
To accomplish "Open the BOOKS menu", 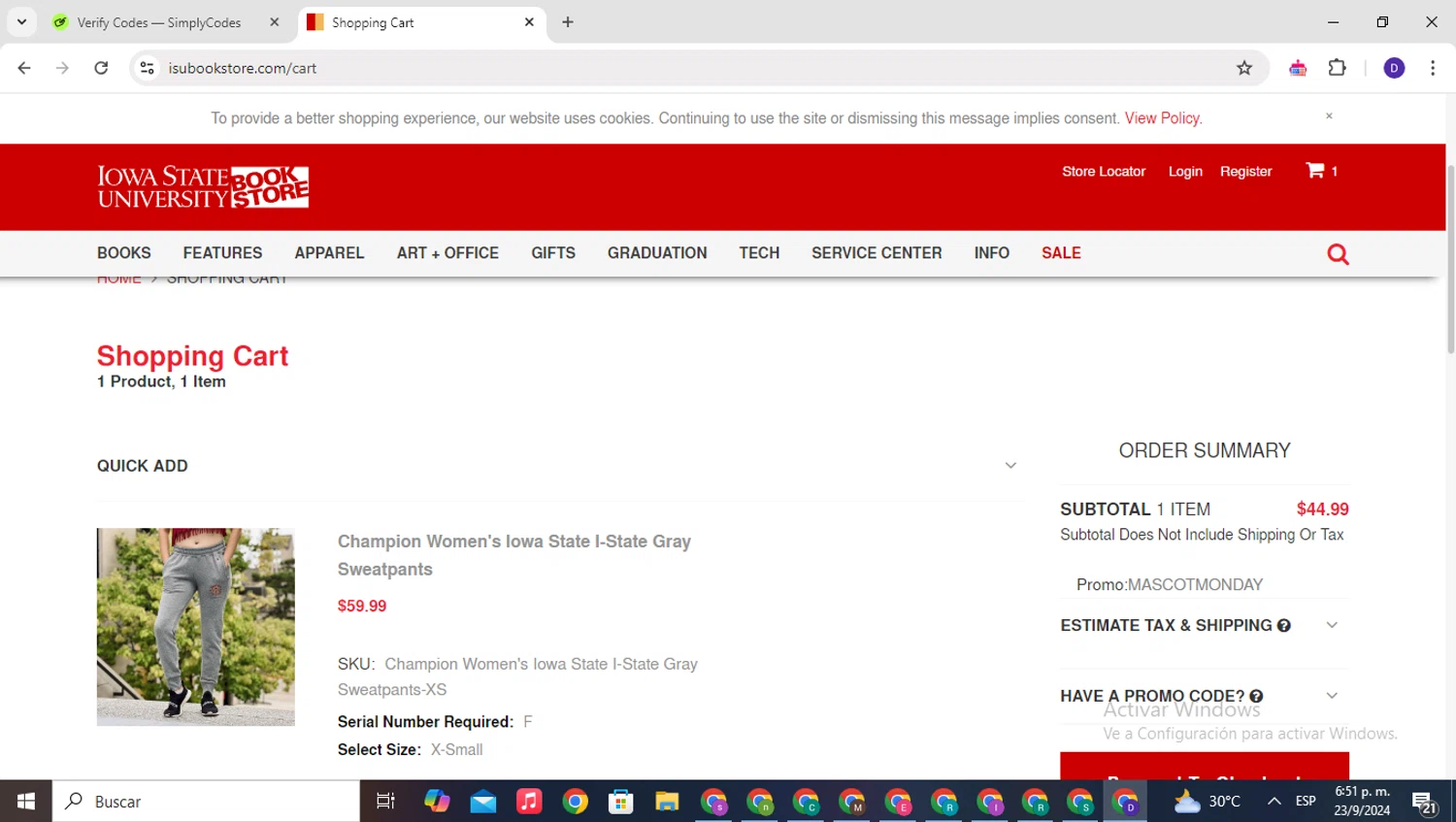I will (x=124, y=252).
